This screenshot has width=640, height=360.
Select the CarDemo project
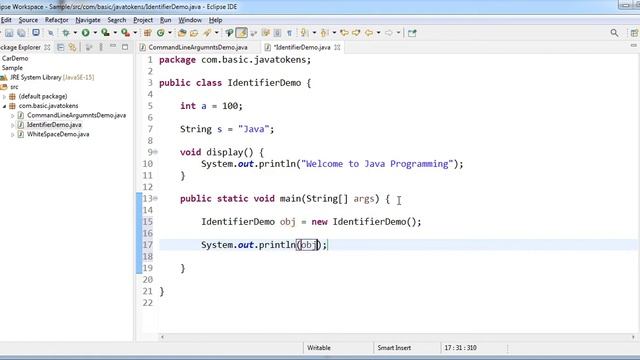(15, 58)
